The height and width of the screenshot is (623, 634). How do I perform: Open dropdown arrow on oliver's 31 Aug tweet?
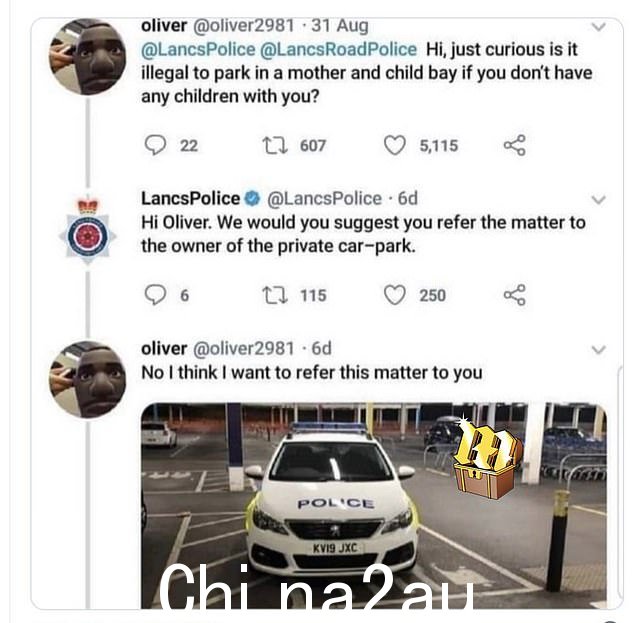click(598, 27)
